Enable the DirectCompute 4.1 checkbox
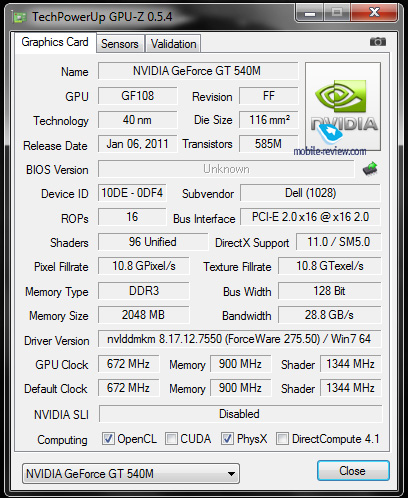This screenshot has width=408, height=498. click(282, 438)
